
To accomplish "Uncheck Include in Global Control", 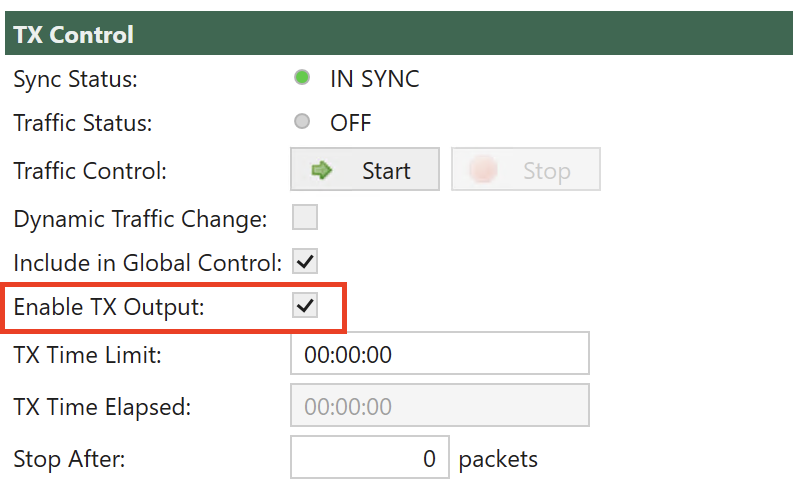I will click(305, 261).
